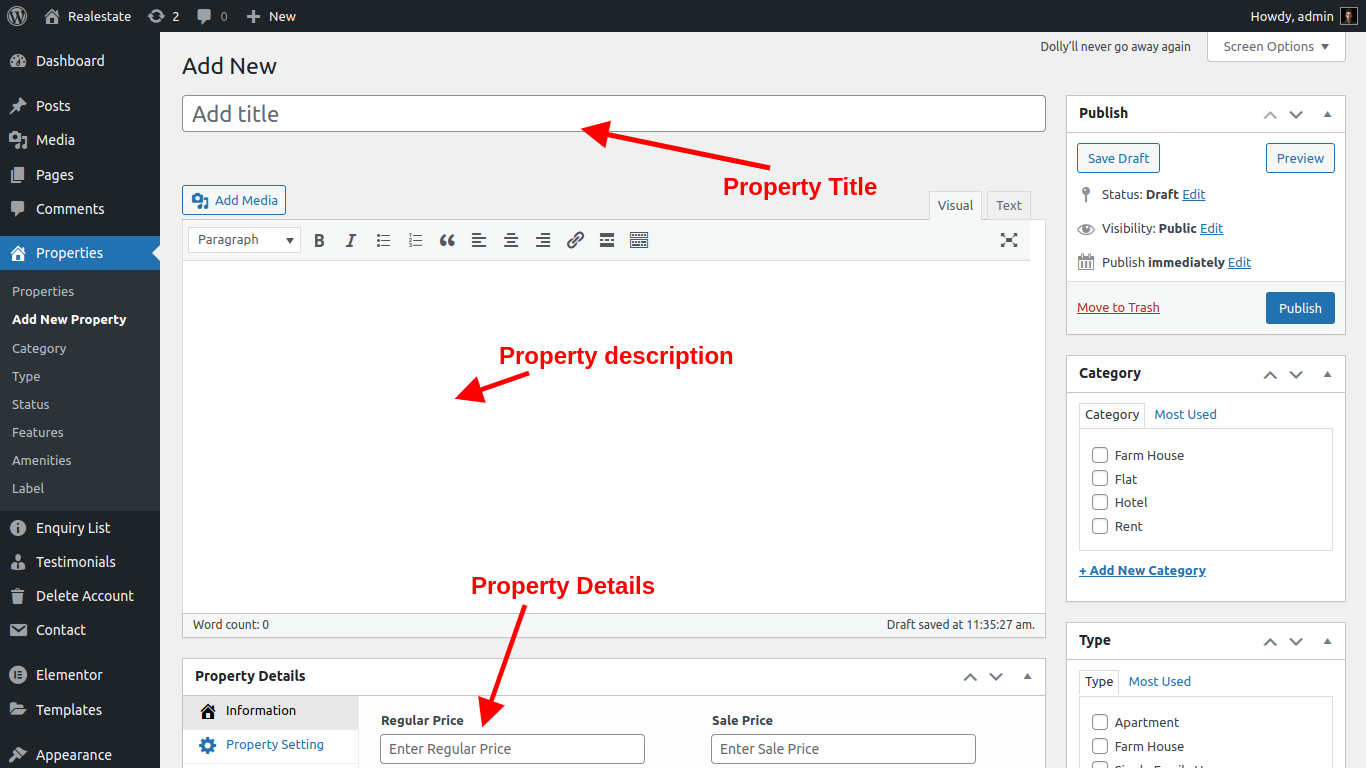Click the Toolbar Toggle keyboard icon

(639, 240)
